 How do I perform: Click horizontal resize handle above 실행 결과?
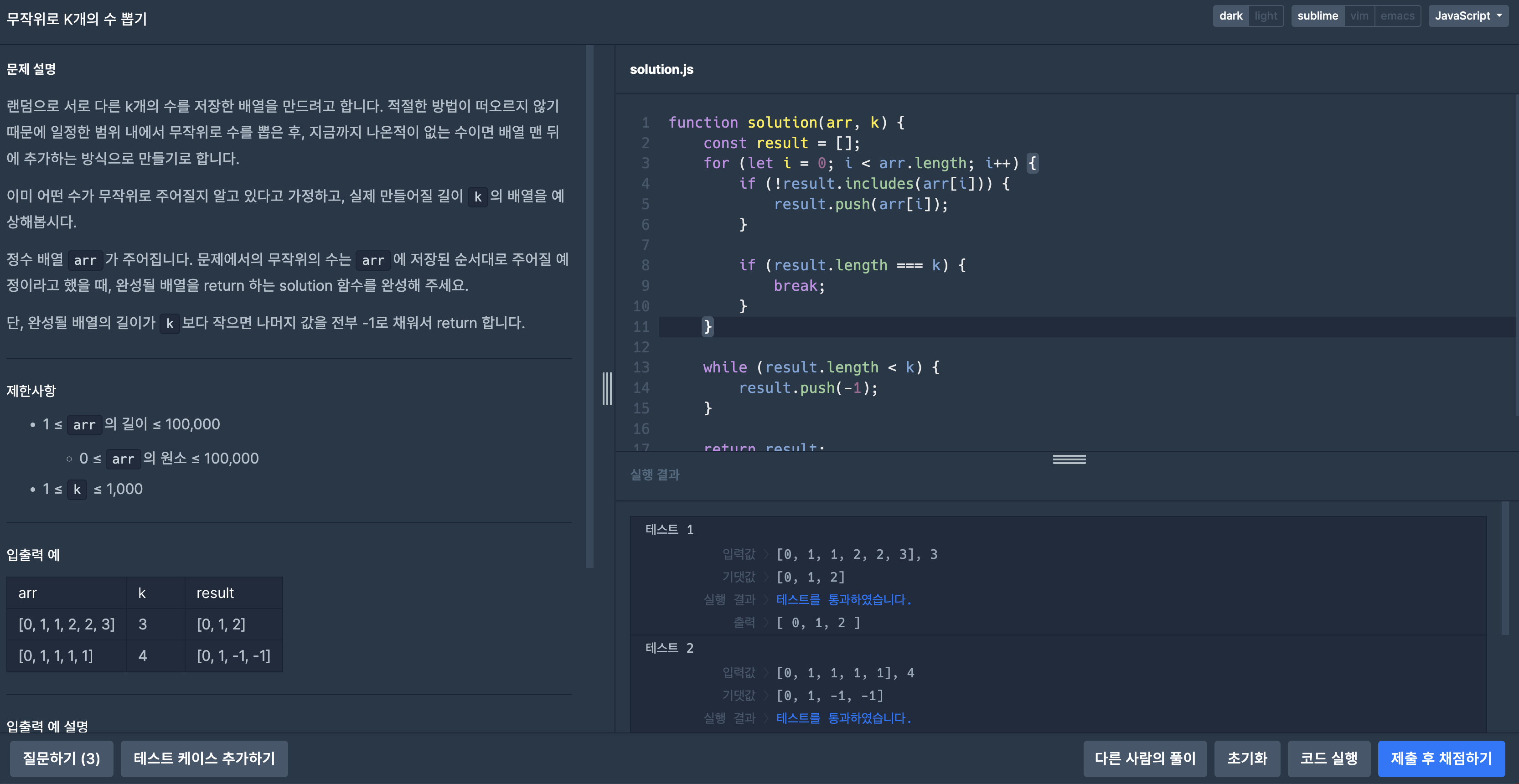coord(1069,459)
